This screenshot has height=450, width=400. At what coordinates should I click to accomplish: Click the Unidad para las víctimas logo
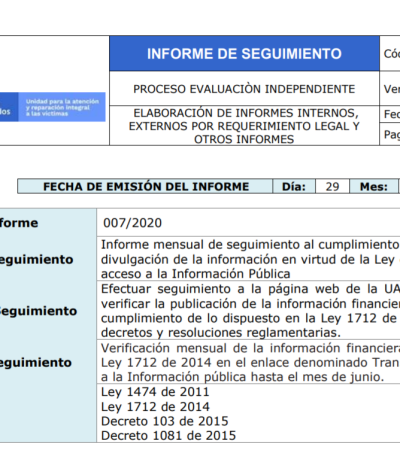coord(53,107)
